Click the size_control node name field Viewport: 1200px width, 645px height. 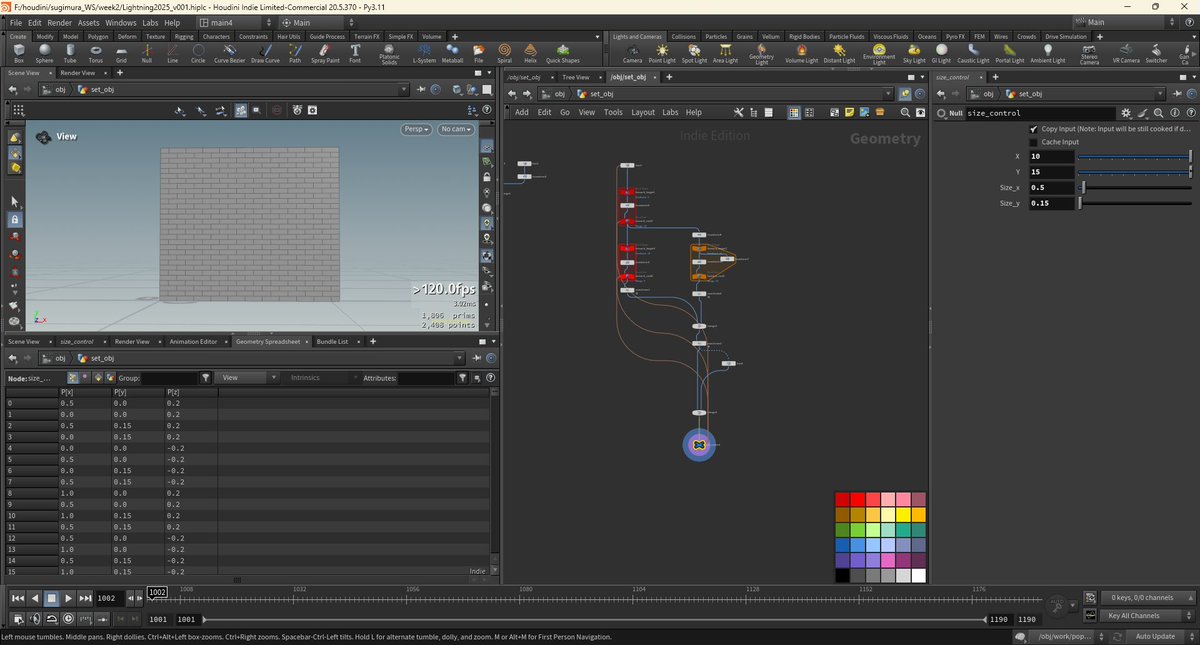click(1040, 113)
